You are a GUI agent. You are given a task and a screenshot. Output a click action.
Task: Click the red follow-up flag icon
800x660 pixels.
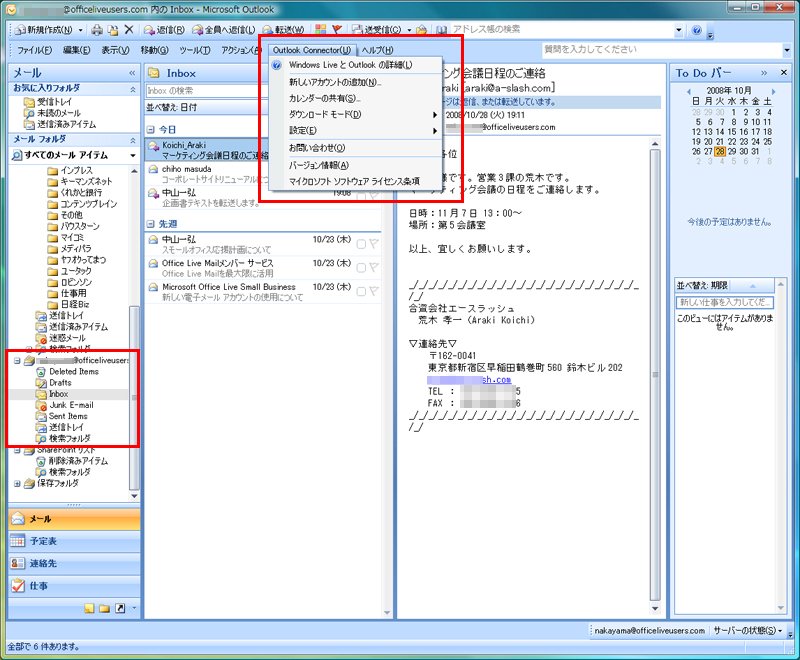(x=337, y=30)
